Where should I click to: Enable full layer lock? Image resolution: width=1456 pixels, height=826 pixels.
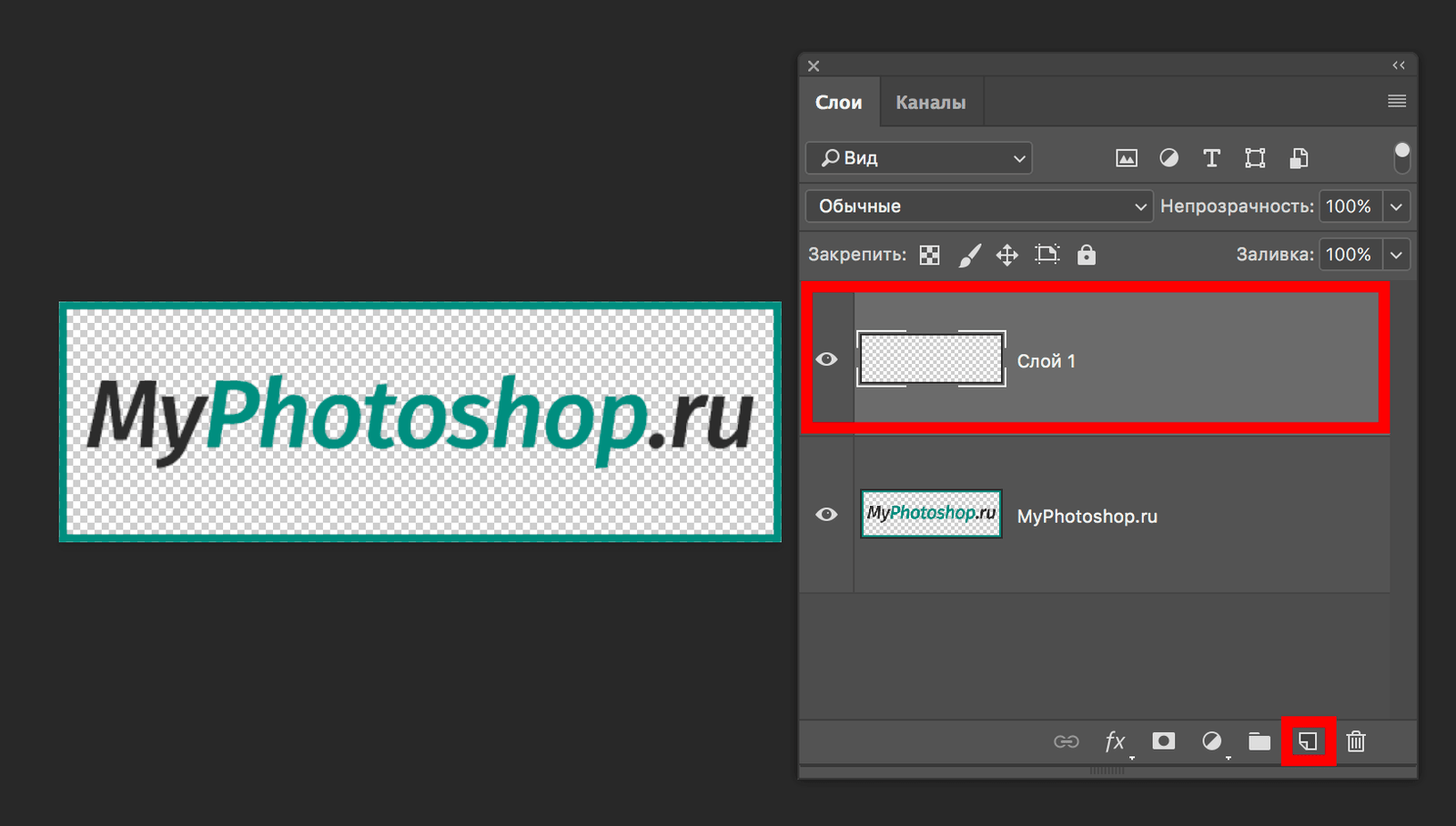click(x=1087, y=255)
